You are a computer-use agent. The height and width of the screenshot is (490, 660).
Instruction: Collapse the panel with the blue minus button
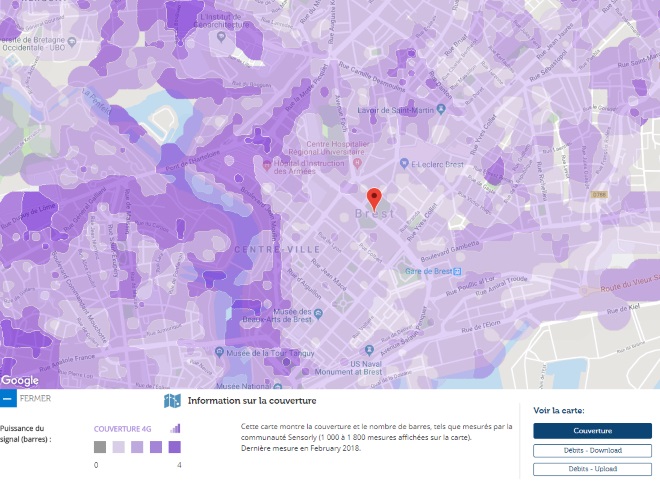[x=8, y=400]
